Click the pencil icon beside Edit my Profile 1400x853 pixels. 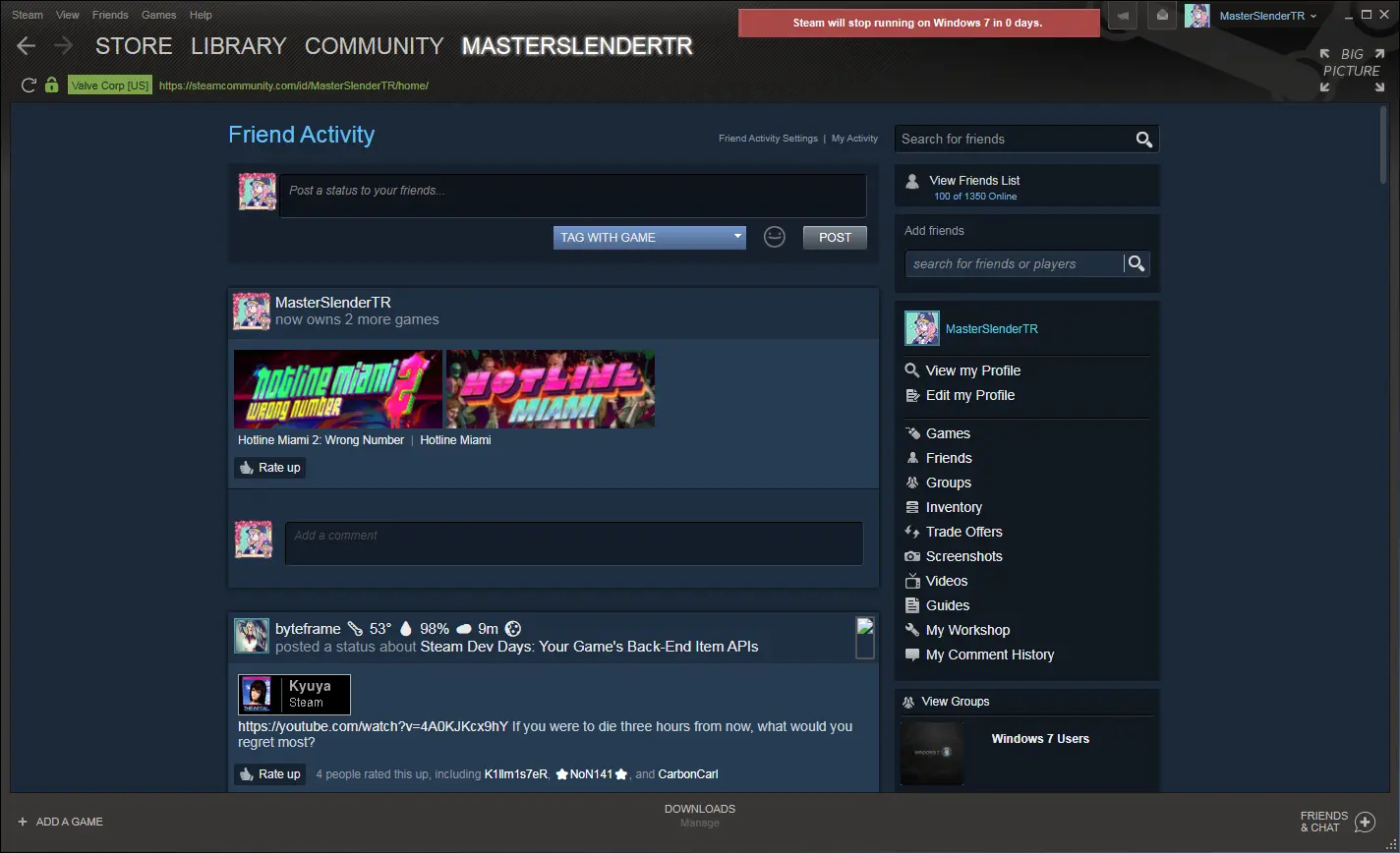(911, 395)
